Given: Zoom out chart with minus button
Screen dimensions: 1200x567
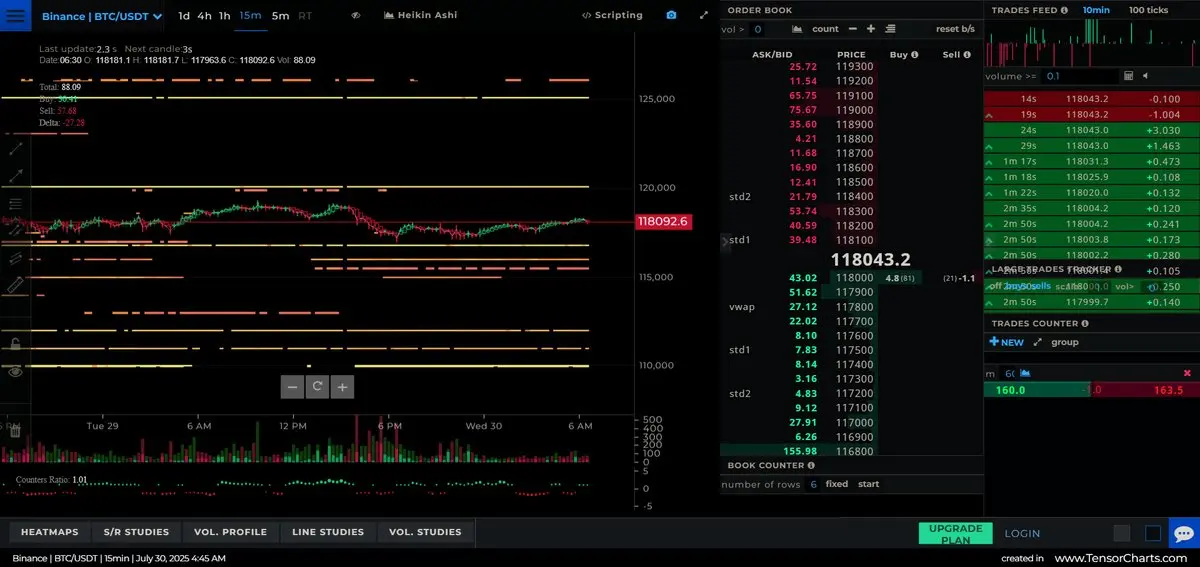Looking at the screenshot, I should (292, 387).
